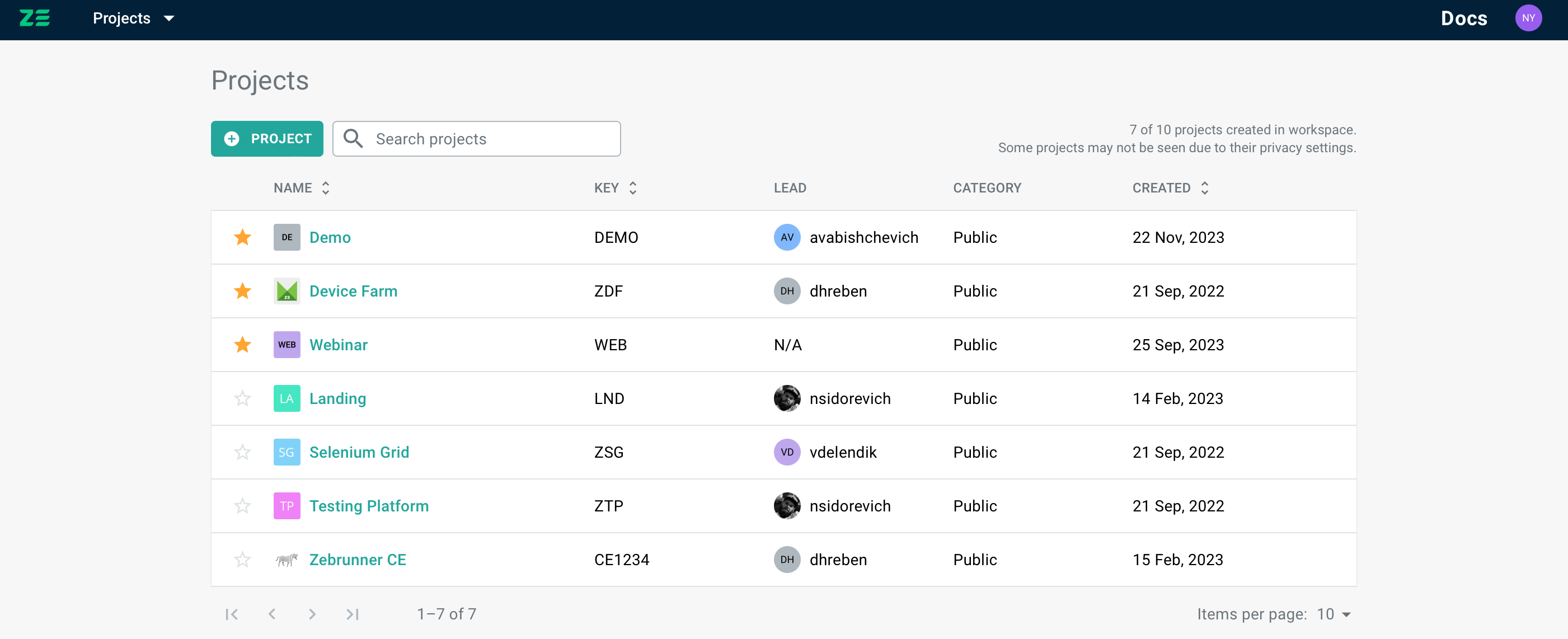Click the Projects page heading
1568x639 pixels.
click(x=260, y=81)
